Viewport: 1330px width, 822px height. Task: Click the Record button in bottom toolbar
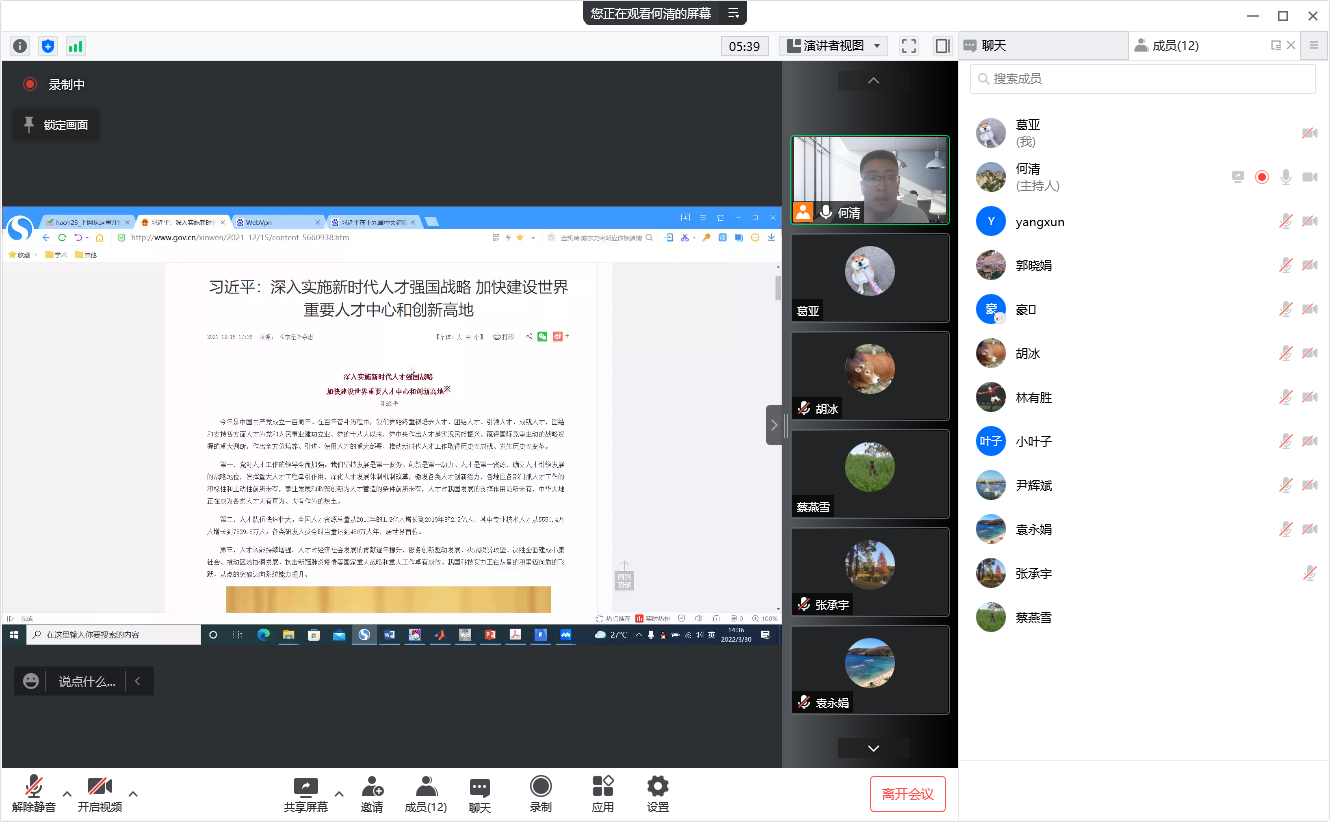540,793
